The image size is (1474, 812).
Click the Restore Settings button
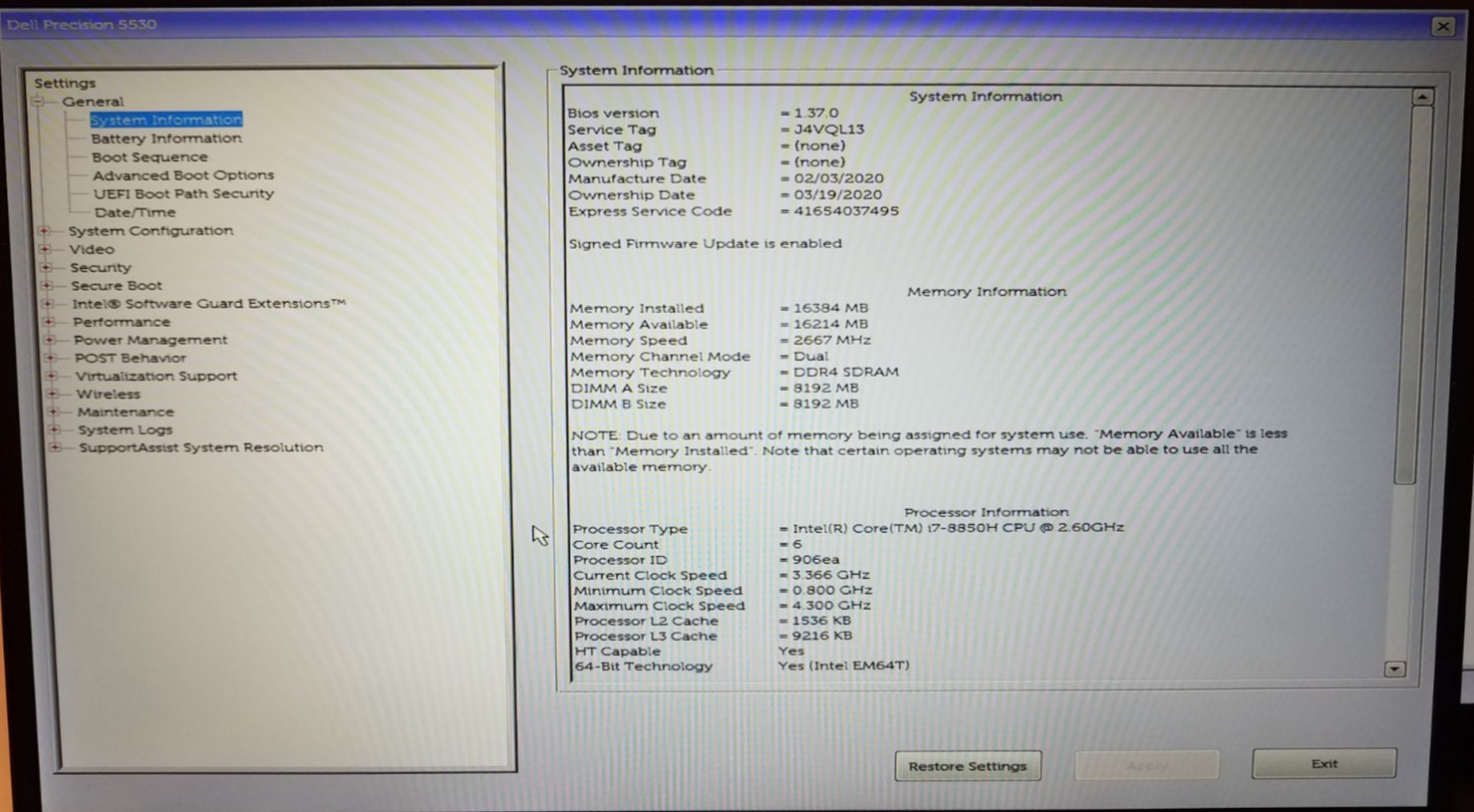click(968, 766)
